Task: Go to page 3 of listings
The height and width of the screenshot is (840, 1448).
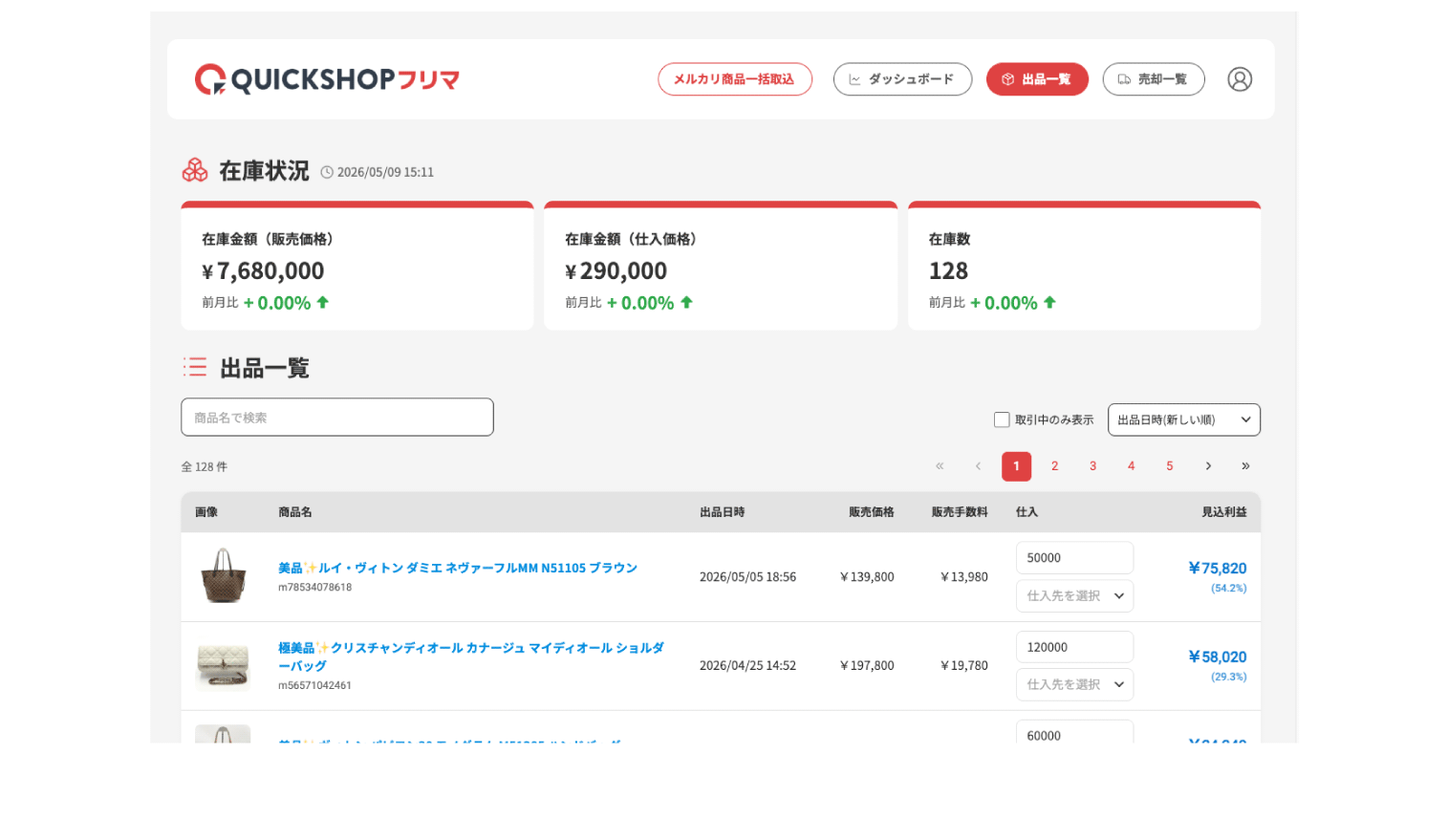Action: (1092, 466)
